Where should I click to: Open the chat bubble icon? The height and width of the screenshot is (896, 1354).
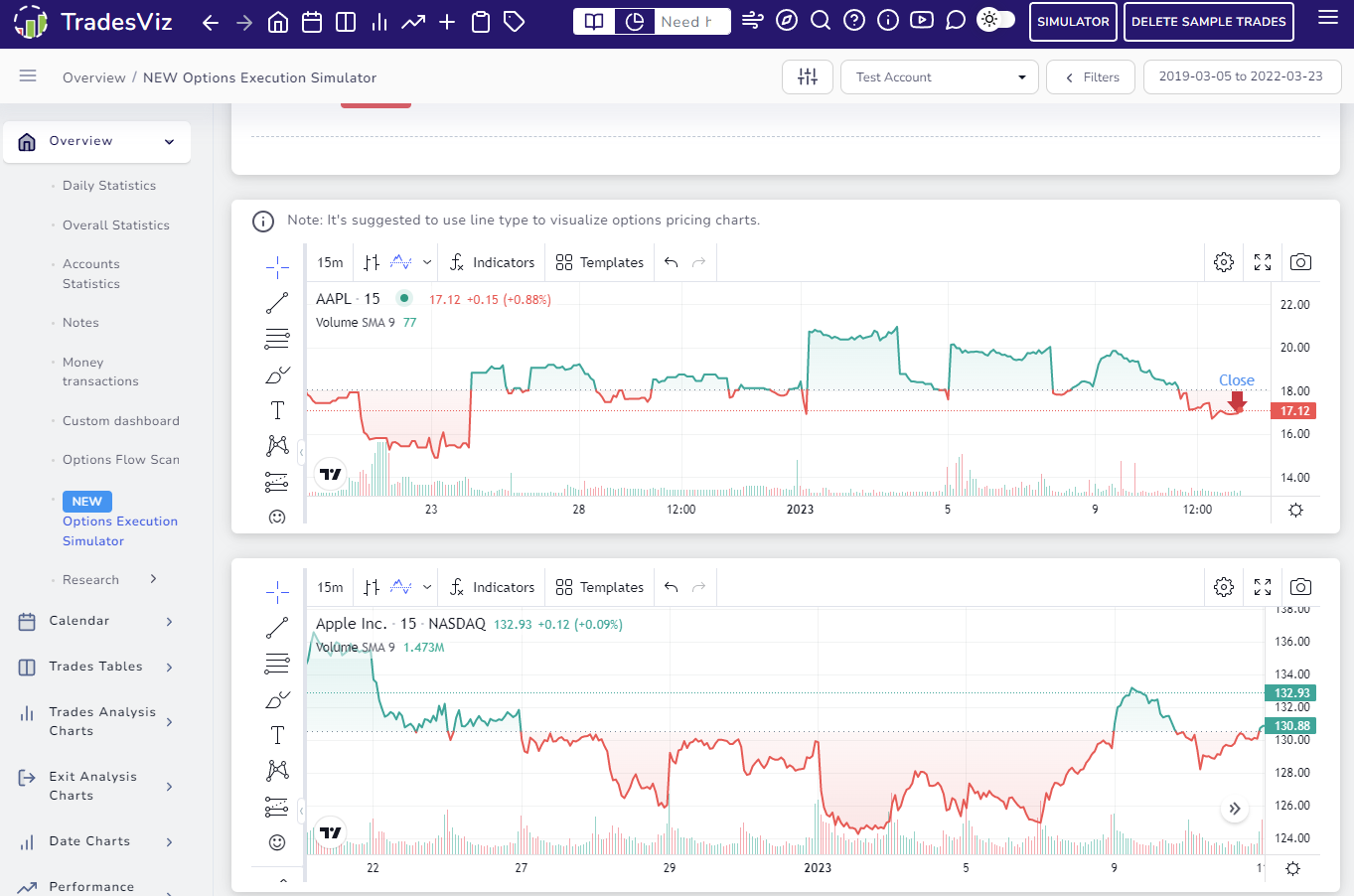[956, 20]
